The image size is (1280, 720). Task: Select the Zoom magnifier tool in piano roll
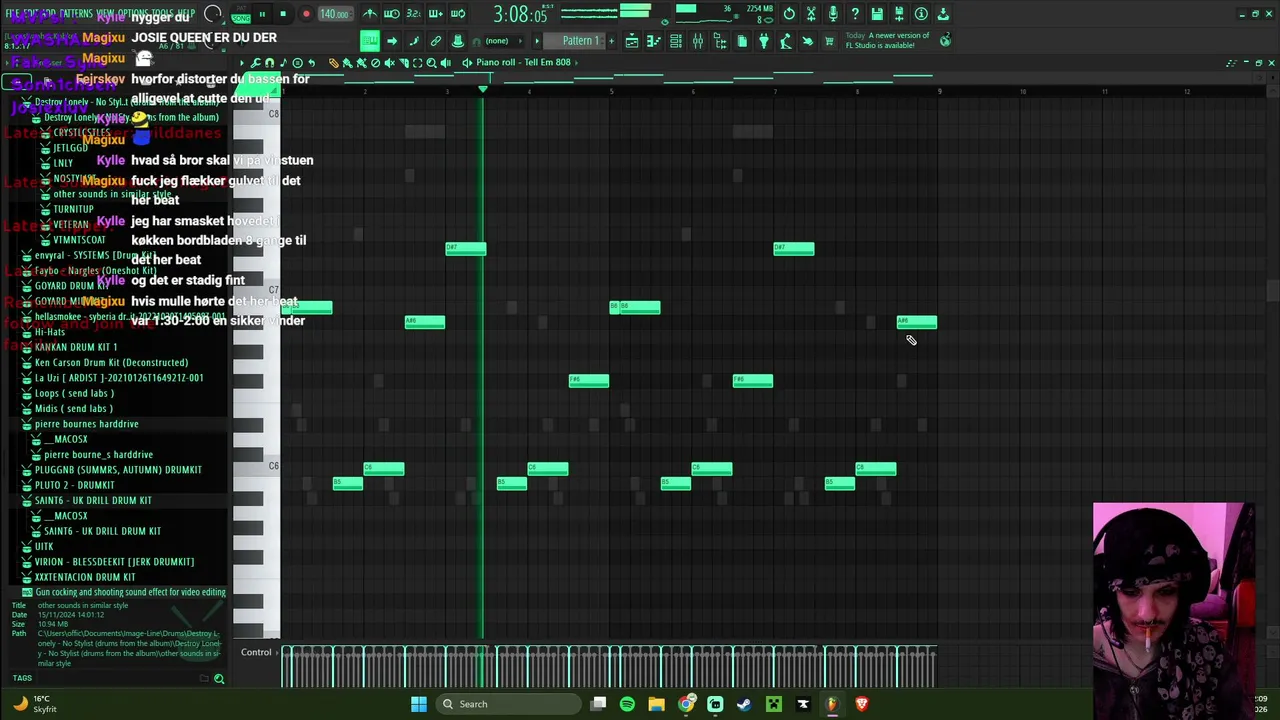point(431,63)
